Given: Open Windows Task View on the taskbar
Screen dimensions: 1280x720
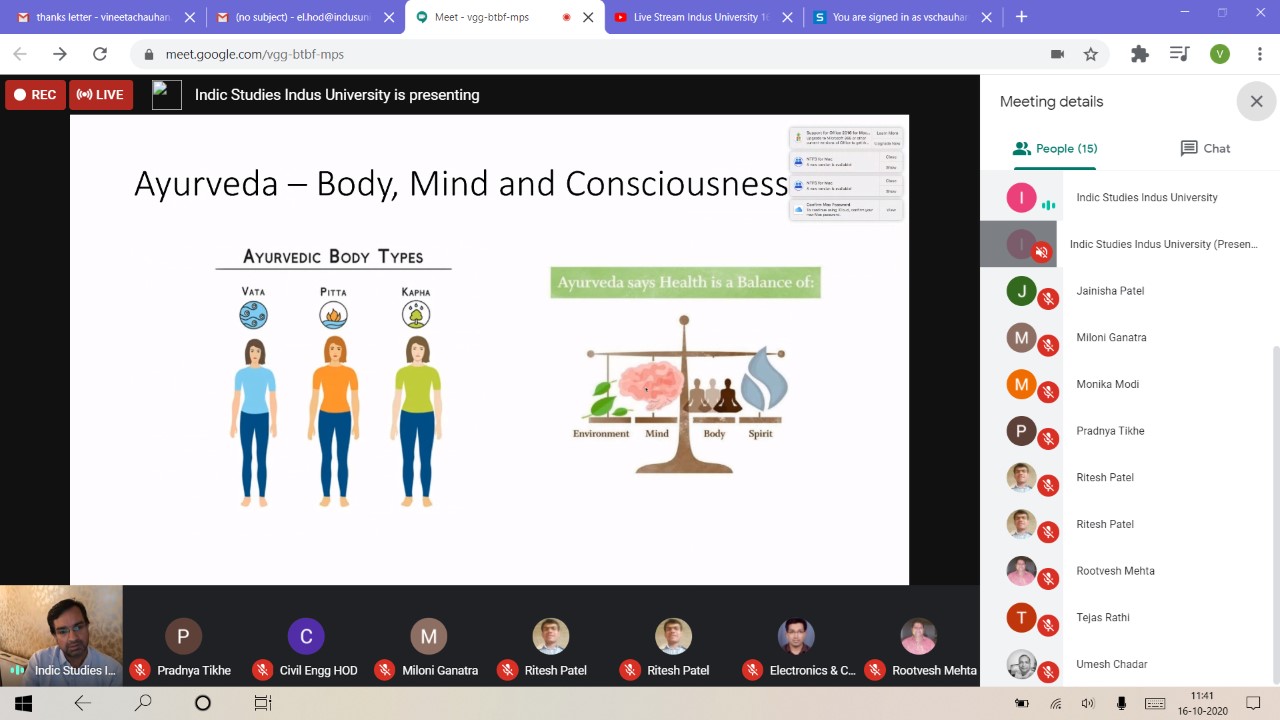Looking at the screenshot, I should 262,703.
